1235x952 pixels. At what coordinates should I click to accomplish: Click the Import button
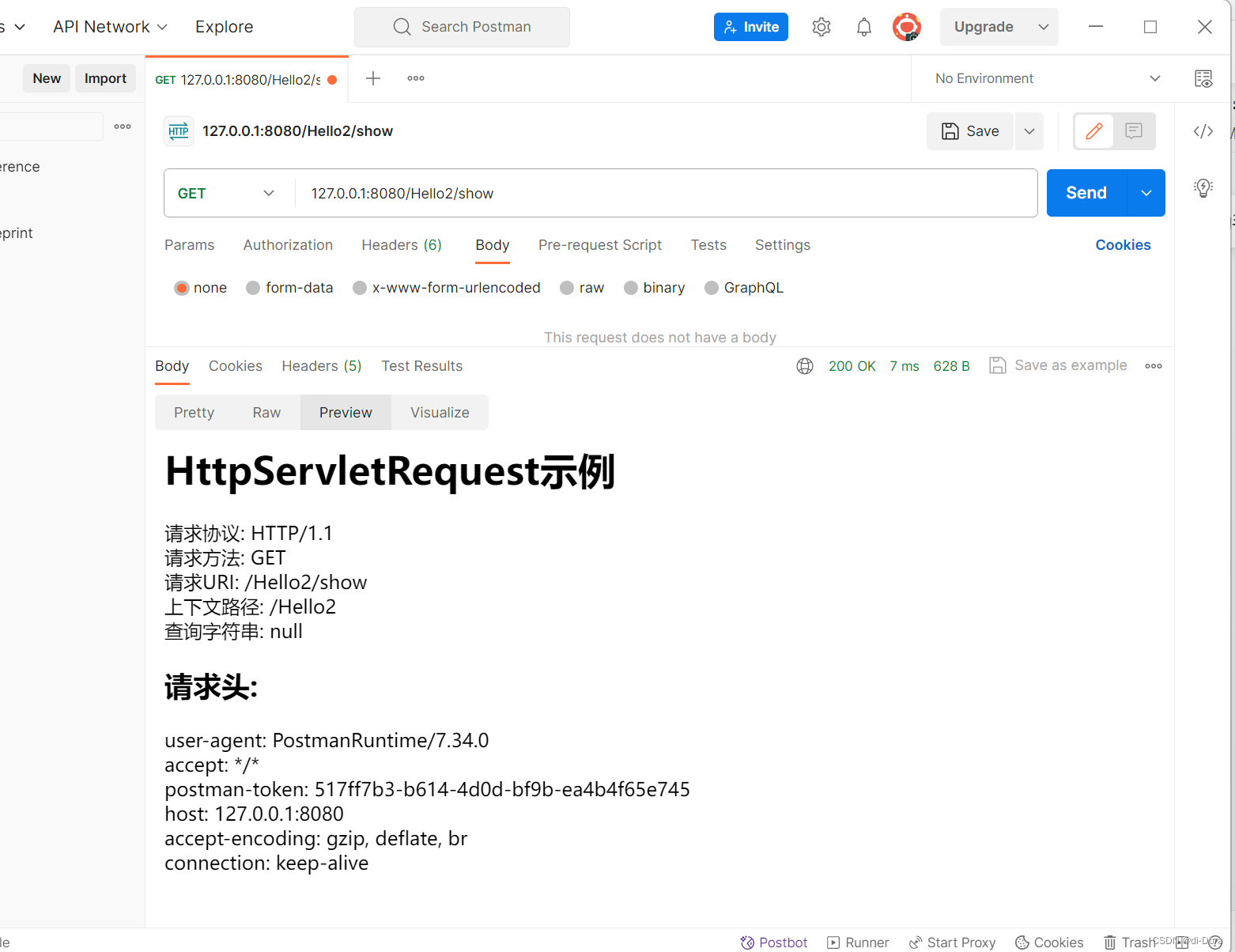(x=105, y=78)
